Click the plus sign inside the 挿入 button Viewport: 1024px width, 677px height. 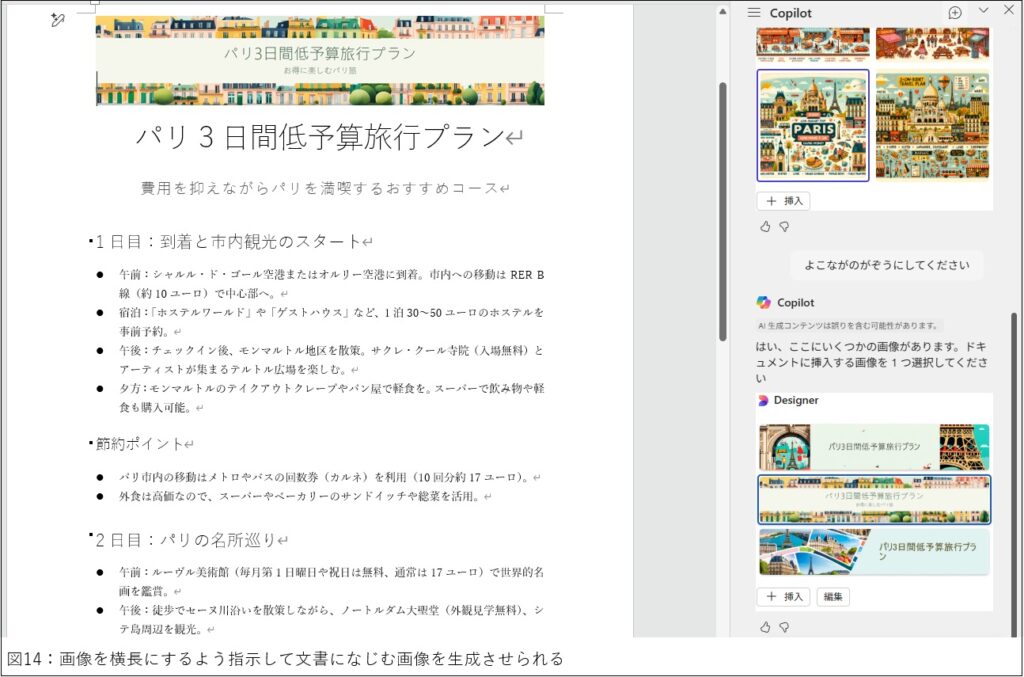[771, 200]
